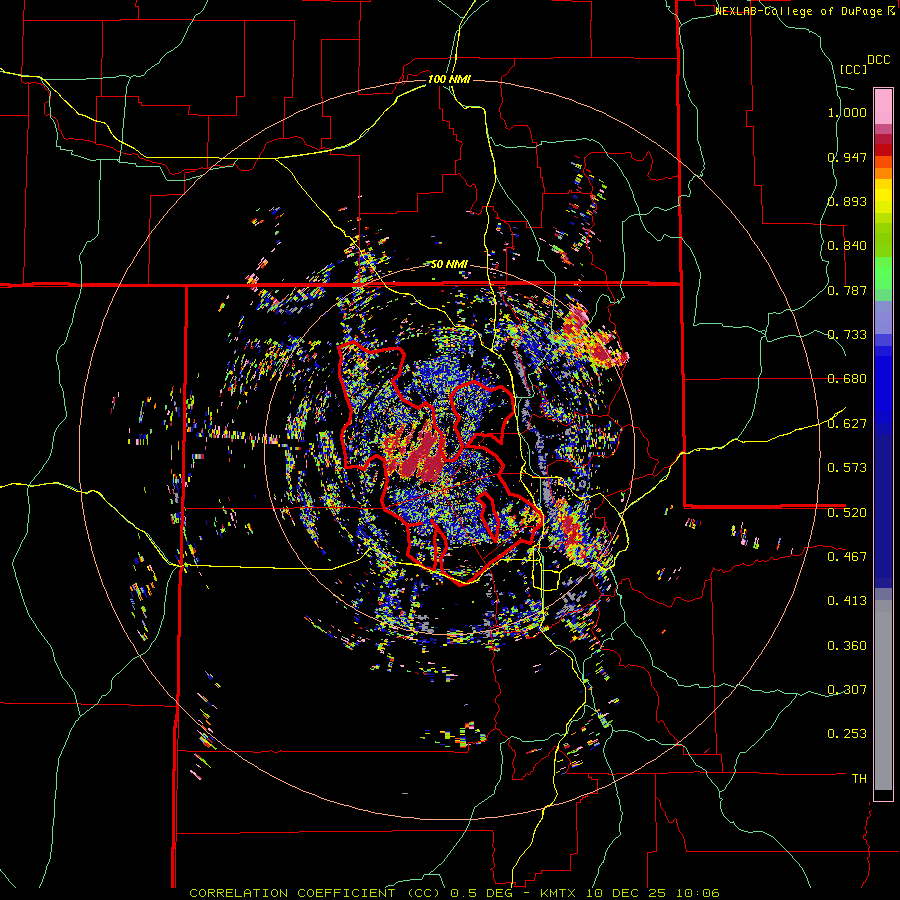Select the 0.307 legend value
This screenshot has height=900, width=900.
pos(847,689)
